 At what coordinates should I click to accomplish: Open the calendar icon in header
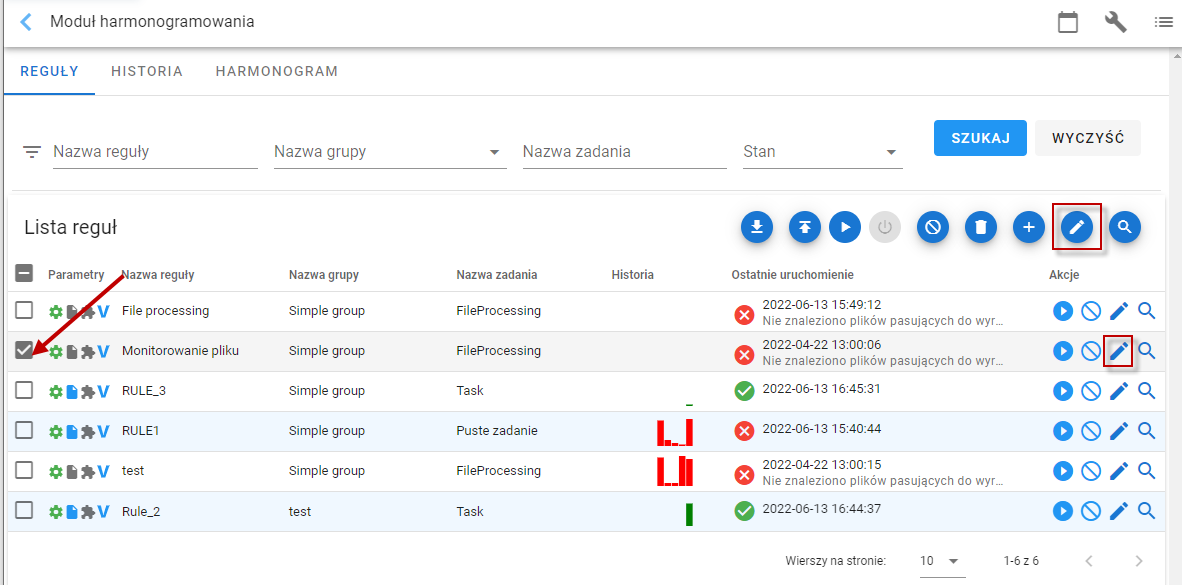click(x=1067, y=22)
